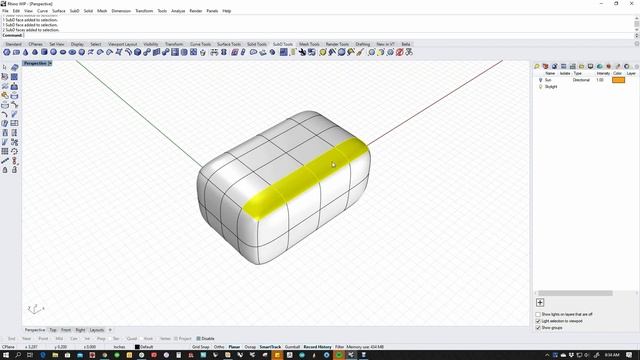Open the SubD menu
The width and height of the screenshot is (640, 360).
click(74, 11)
